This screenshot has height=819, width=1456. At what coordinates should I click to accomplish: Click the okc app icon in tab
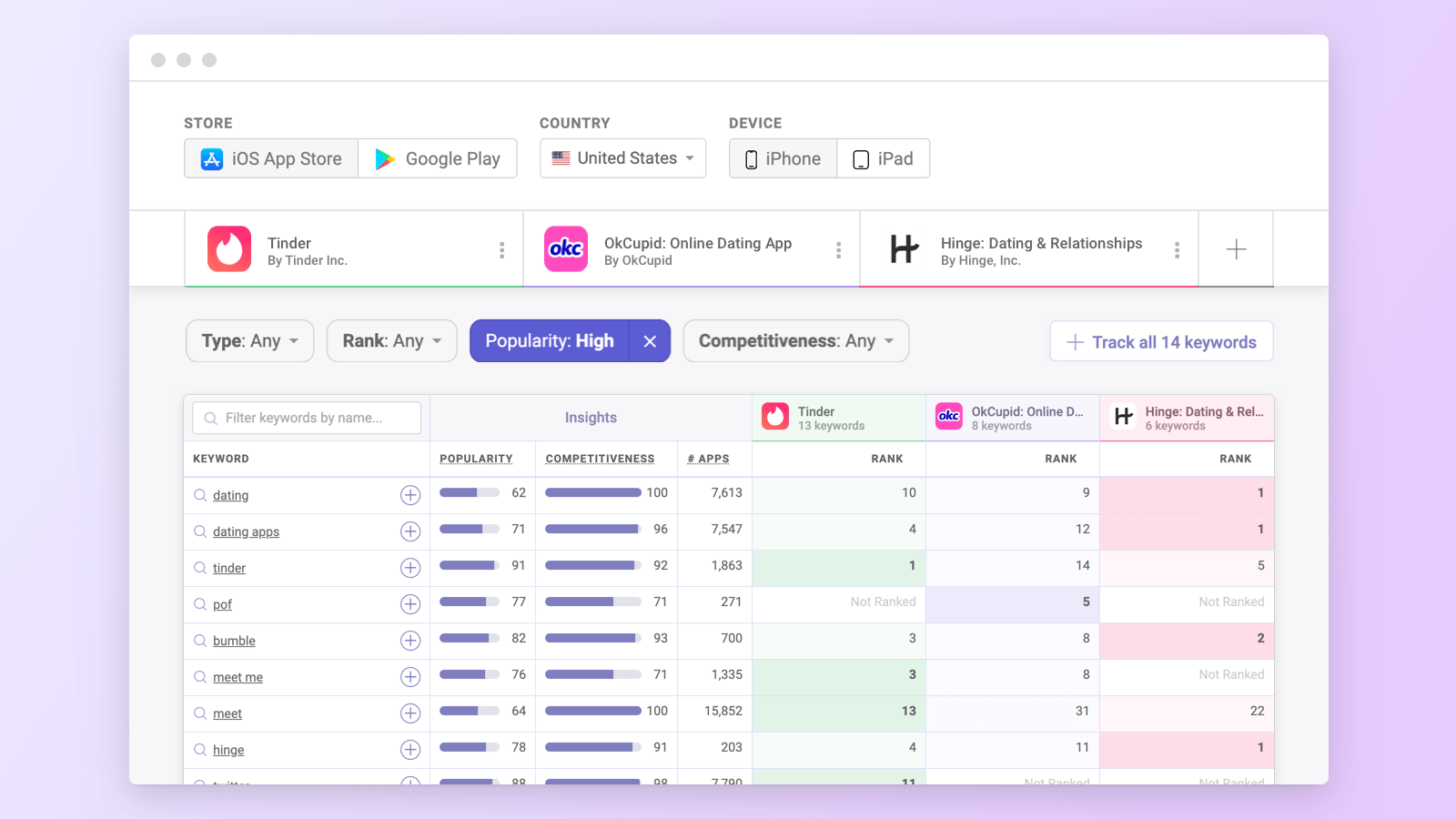tap(566, 249)
